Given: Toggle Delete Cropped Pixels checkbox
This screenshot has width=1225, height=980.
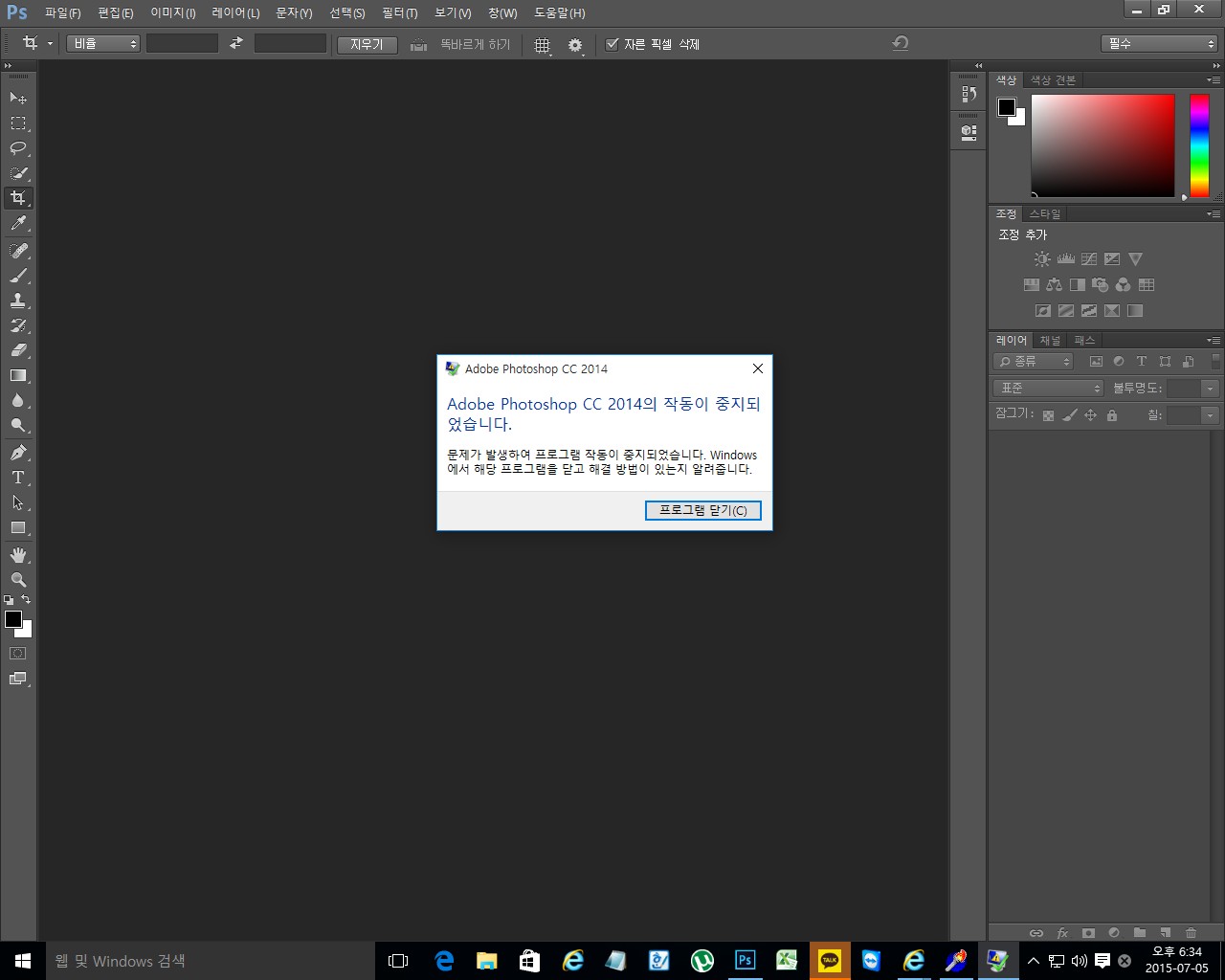Looking at the screenshot, I should [612, 44].
